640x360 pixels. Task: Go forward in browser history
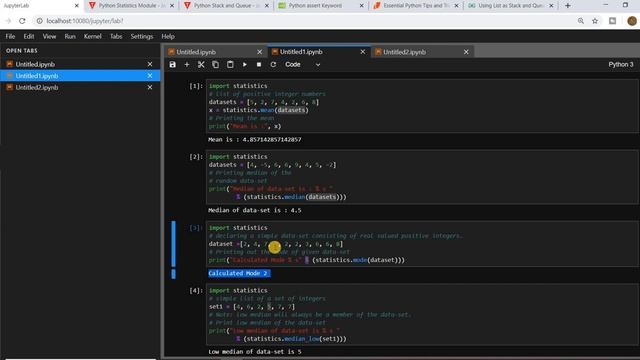coord(8,21)
